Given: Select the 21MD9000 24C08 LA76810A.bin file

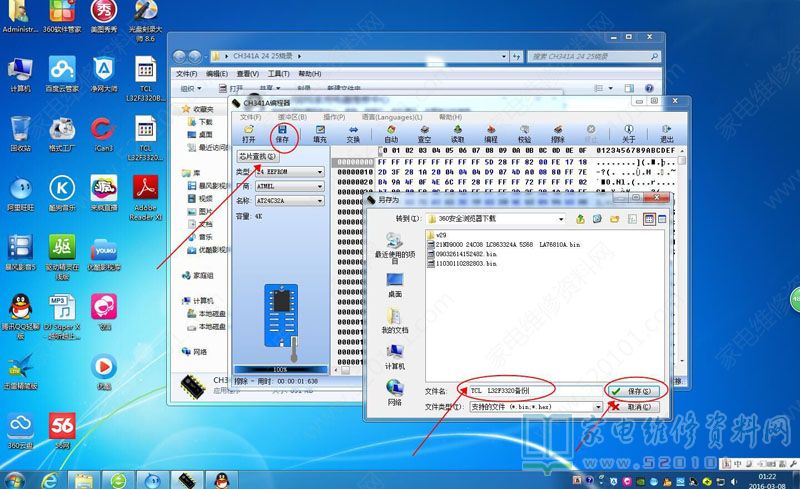Looking at the screenshot, I should [504, 244].
